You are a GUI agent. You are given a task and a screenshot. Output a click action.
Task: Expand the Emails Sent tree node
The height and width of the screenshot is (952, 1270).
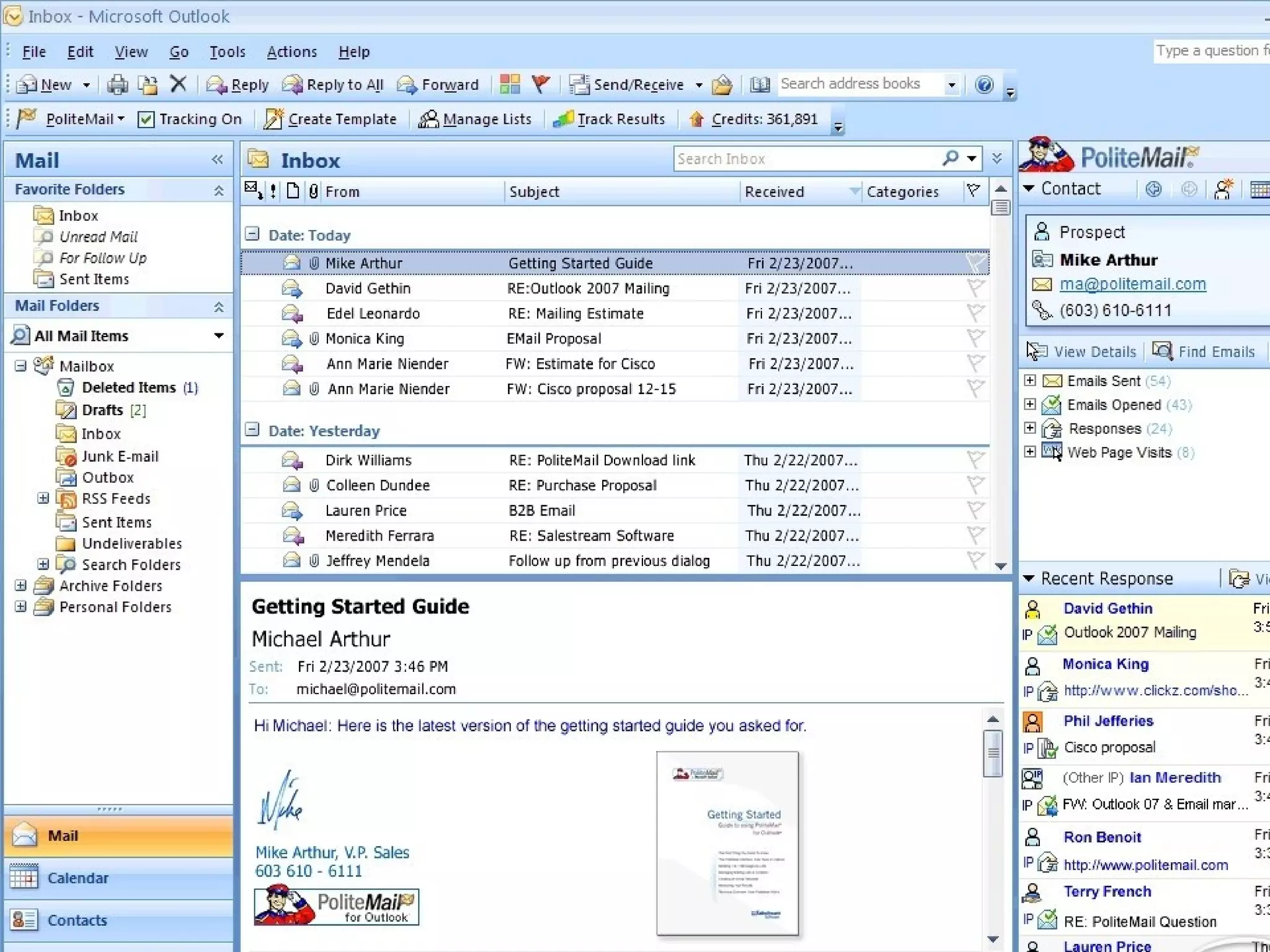pos(1030,381)
